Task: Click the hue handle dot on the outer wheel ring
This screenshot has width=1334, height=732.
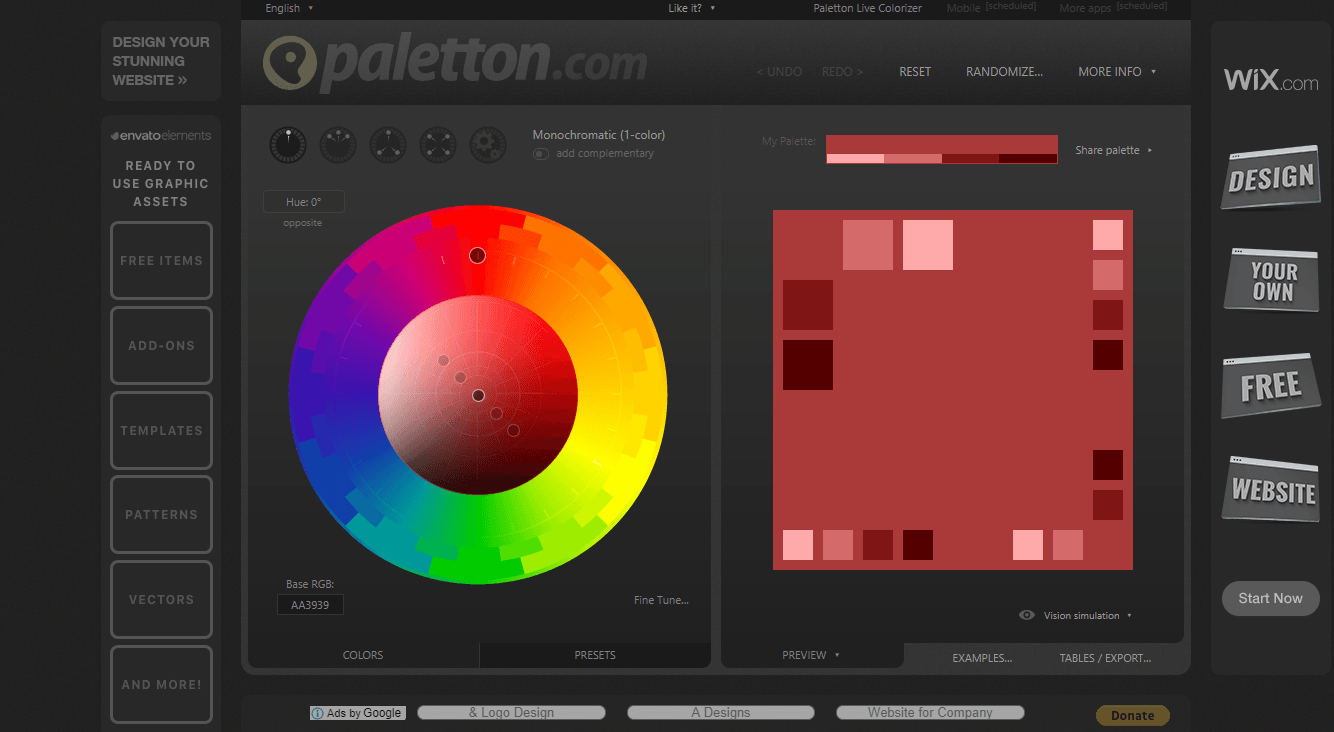Action: click(x=477, y=255)
